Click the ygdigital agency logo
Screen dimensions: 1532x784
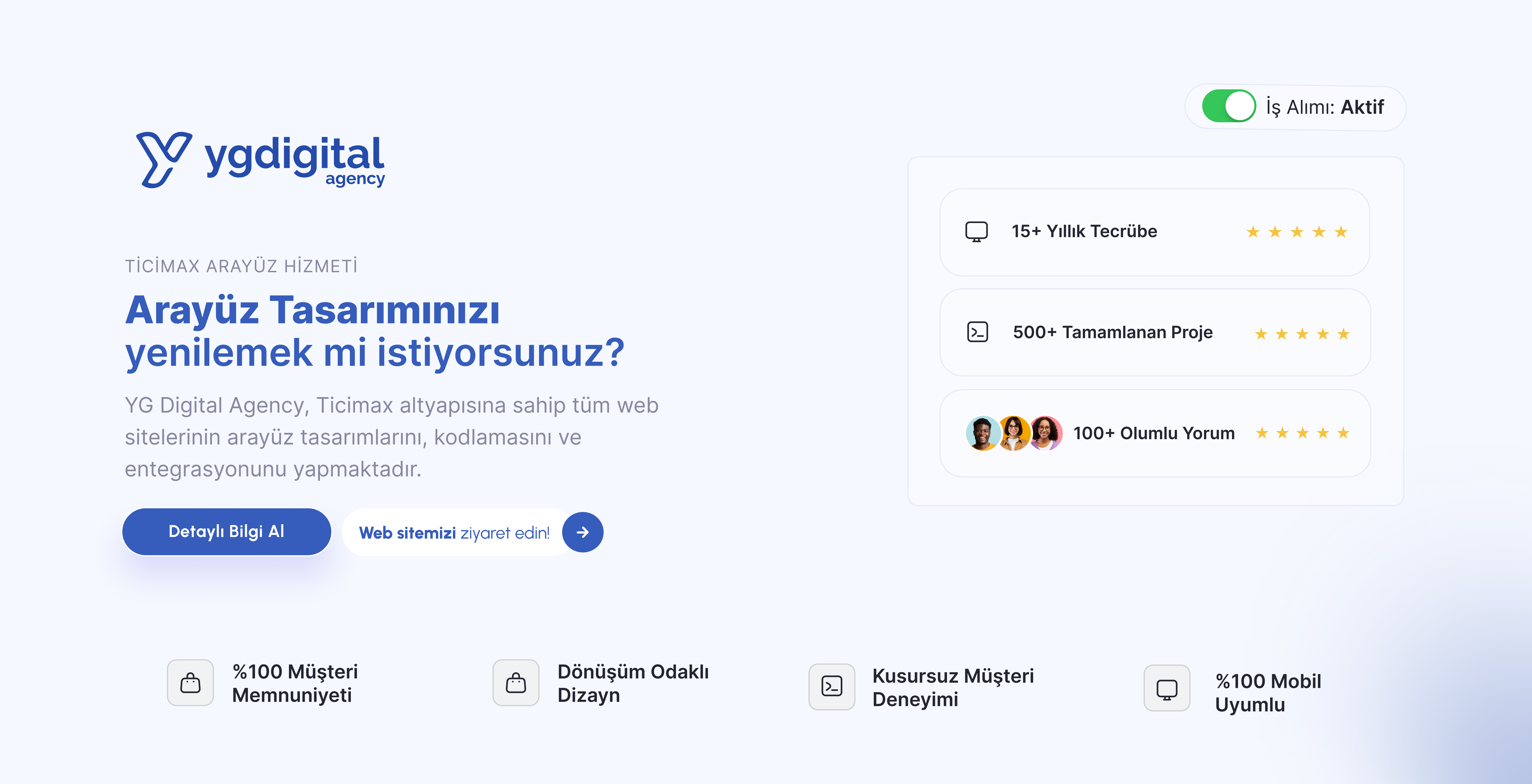click(x=260, y=160)
